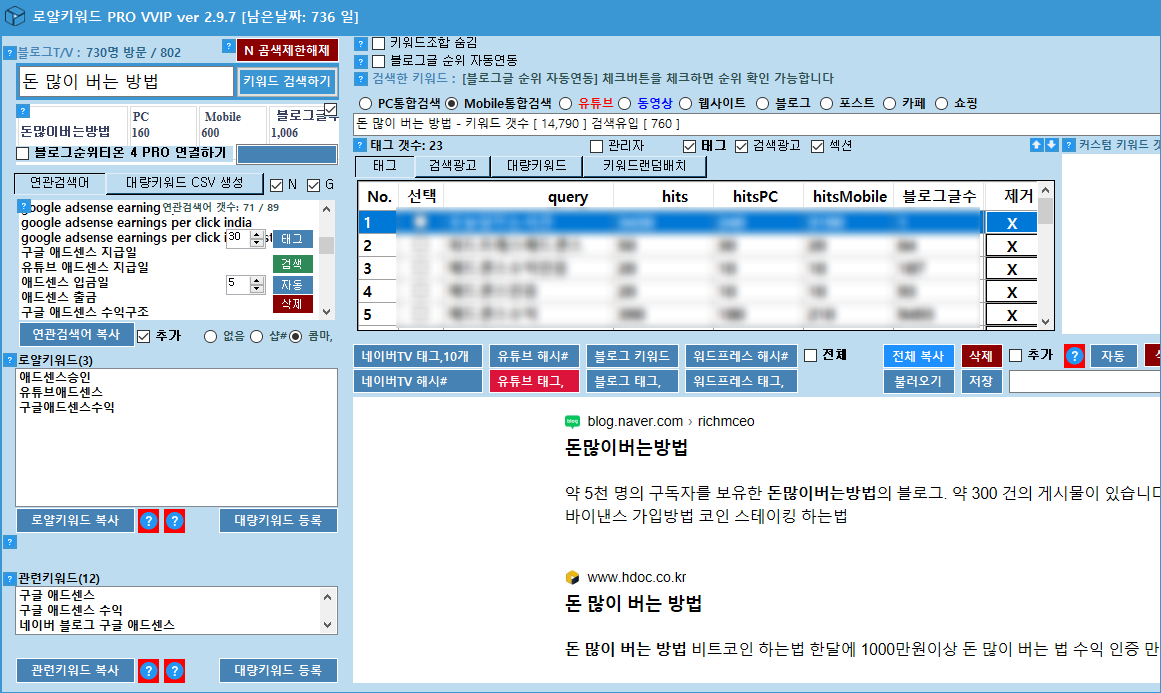
Task: Remove row 1 with its X button
Action: (x=1011, y=223)
